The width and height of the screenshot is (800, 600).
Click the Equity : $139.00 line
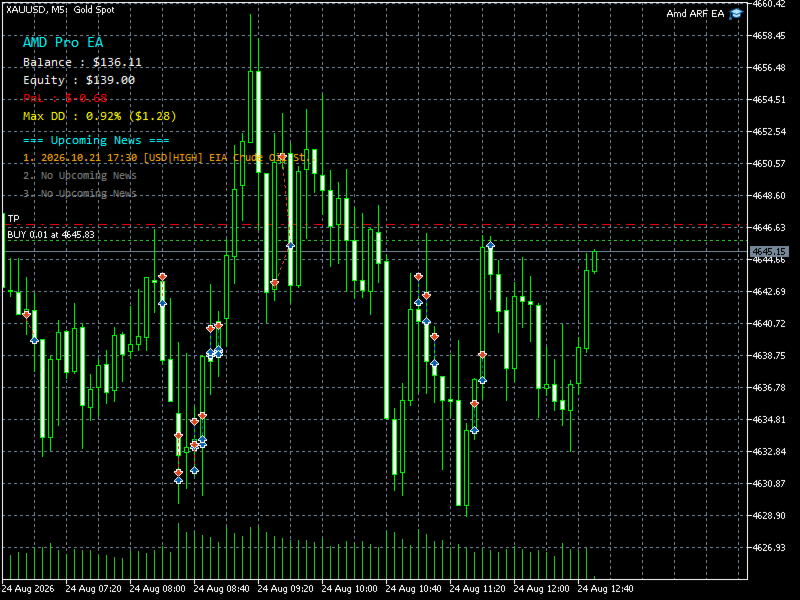(x=79, y=80)
